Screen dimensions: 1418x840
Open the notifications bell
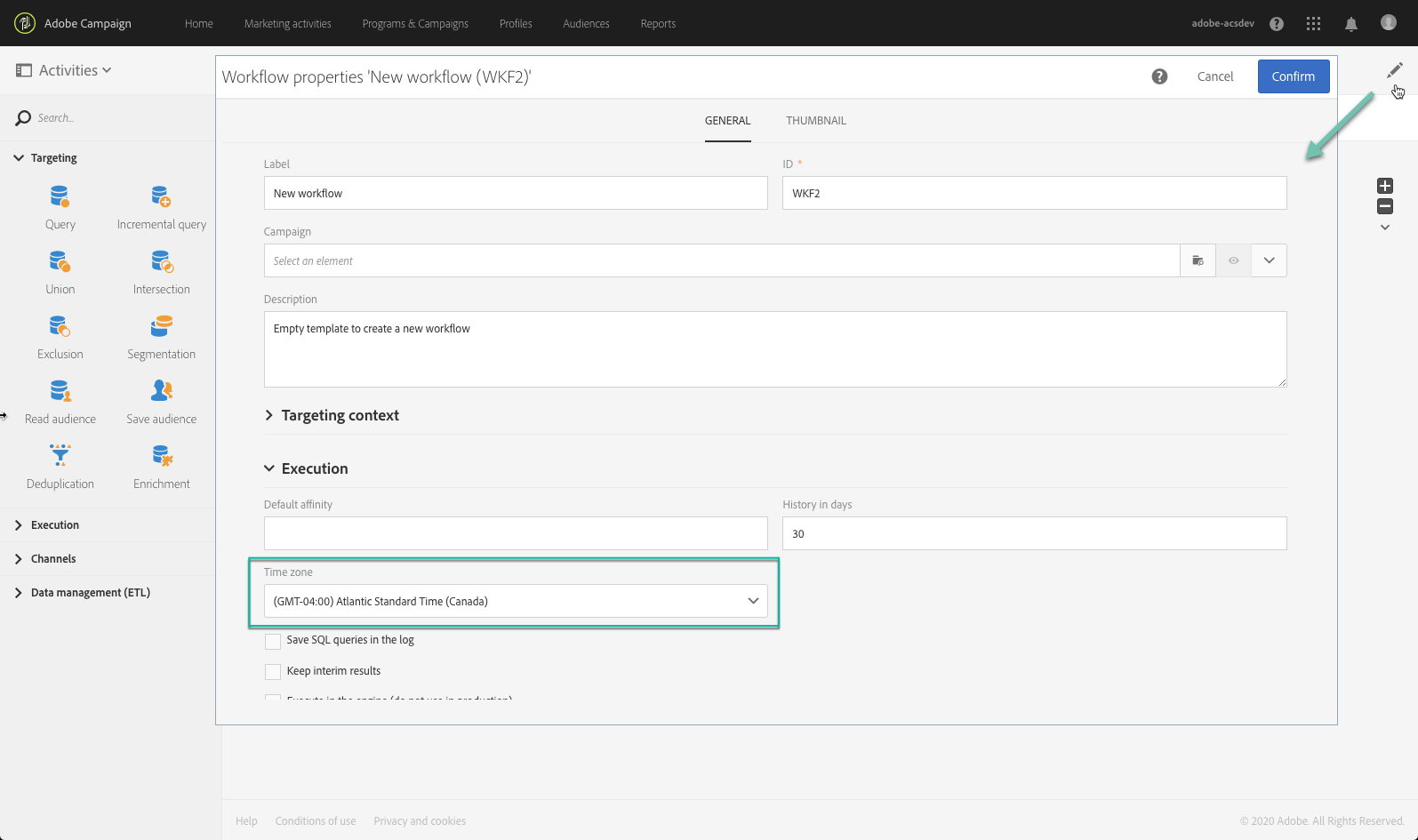pos(1350,24)
